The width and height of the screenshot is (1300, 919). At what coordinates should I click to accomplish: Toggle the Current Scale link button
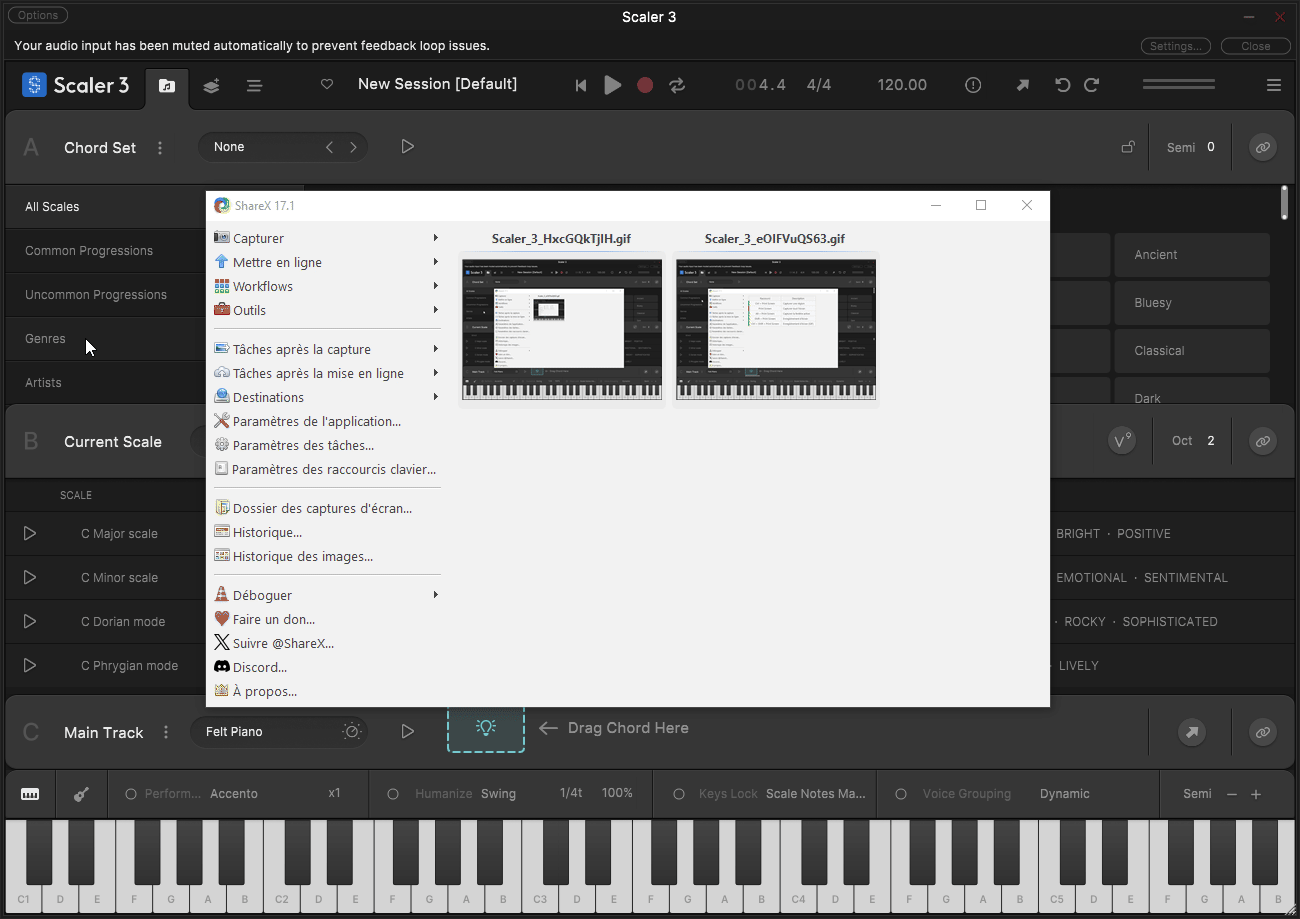click(x=1263, y=441)
